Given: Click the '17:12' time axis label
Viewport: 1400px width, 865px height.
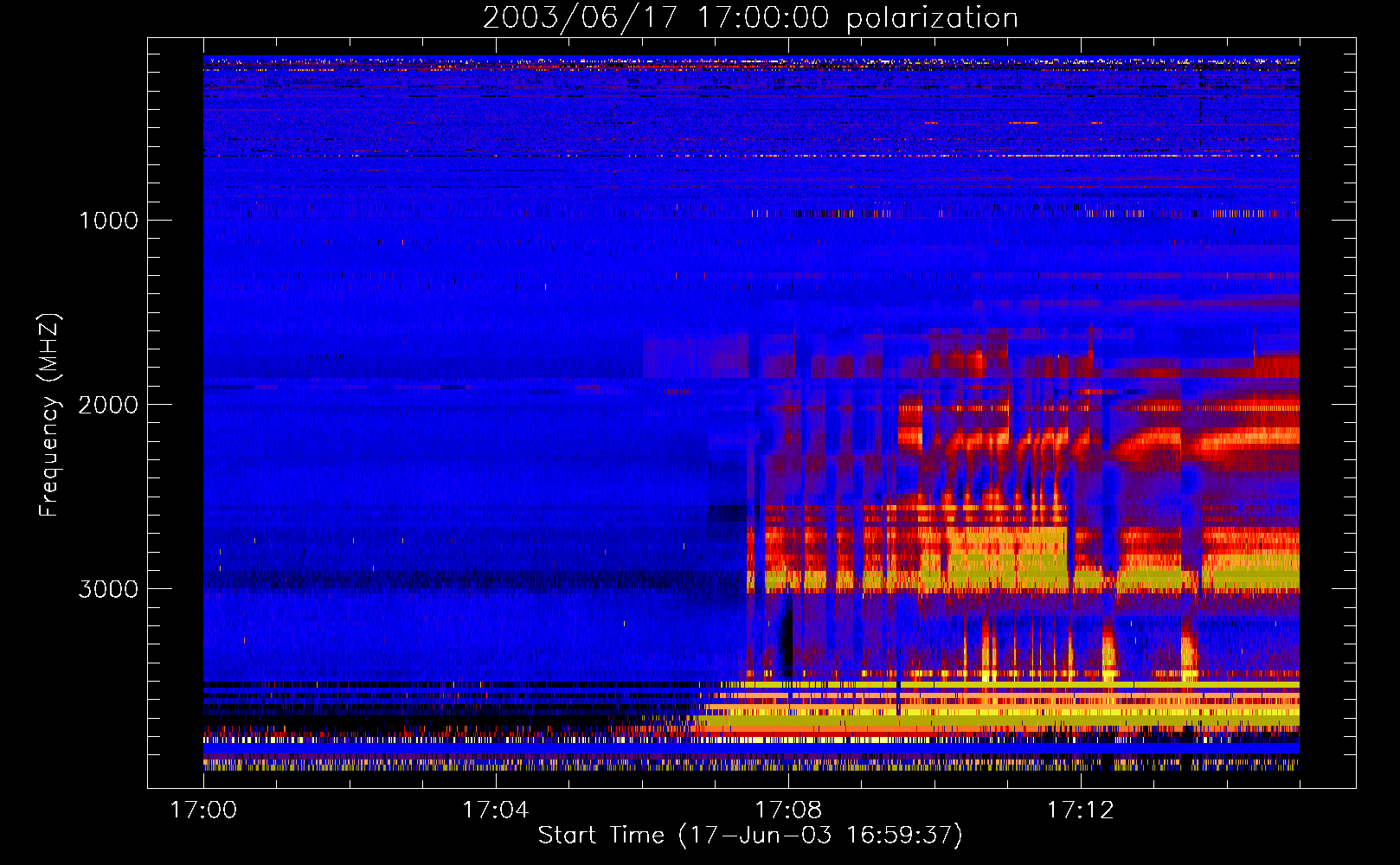Looking at the screenshot, I should [1081, 811].
